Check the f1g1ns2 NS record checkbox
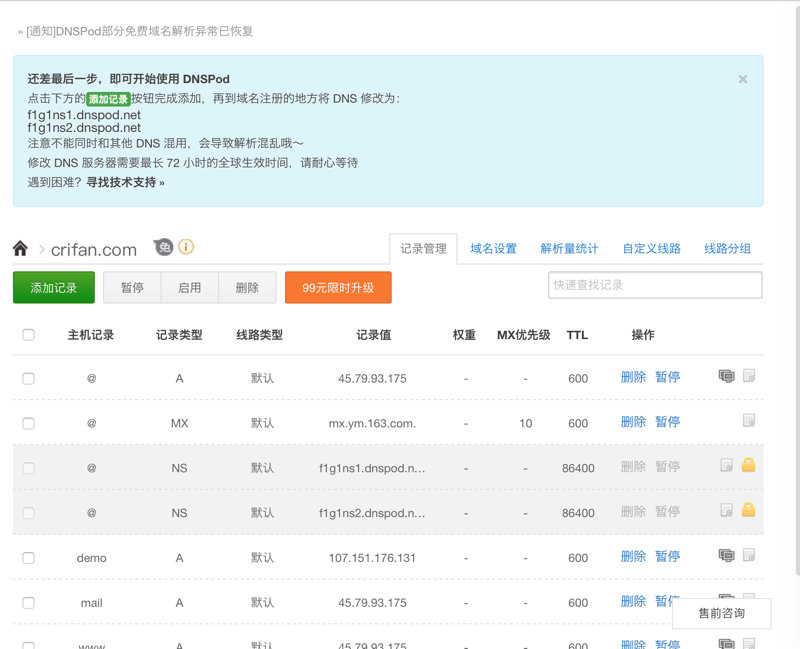 point(29,513)
